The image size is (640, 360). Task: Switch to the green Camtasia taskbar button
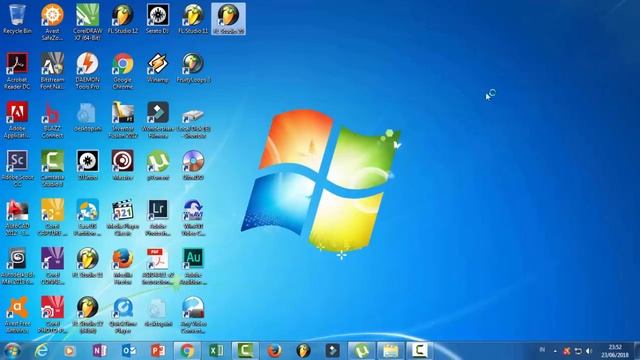click(x=245, y=351)
